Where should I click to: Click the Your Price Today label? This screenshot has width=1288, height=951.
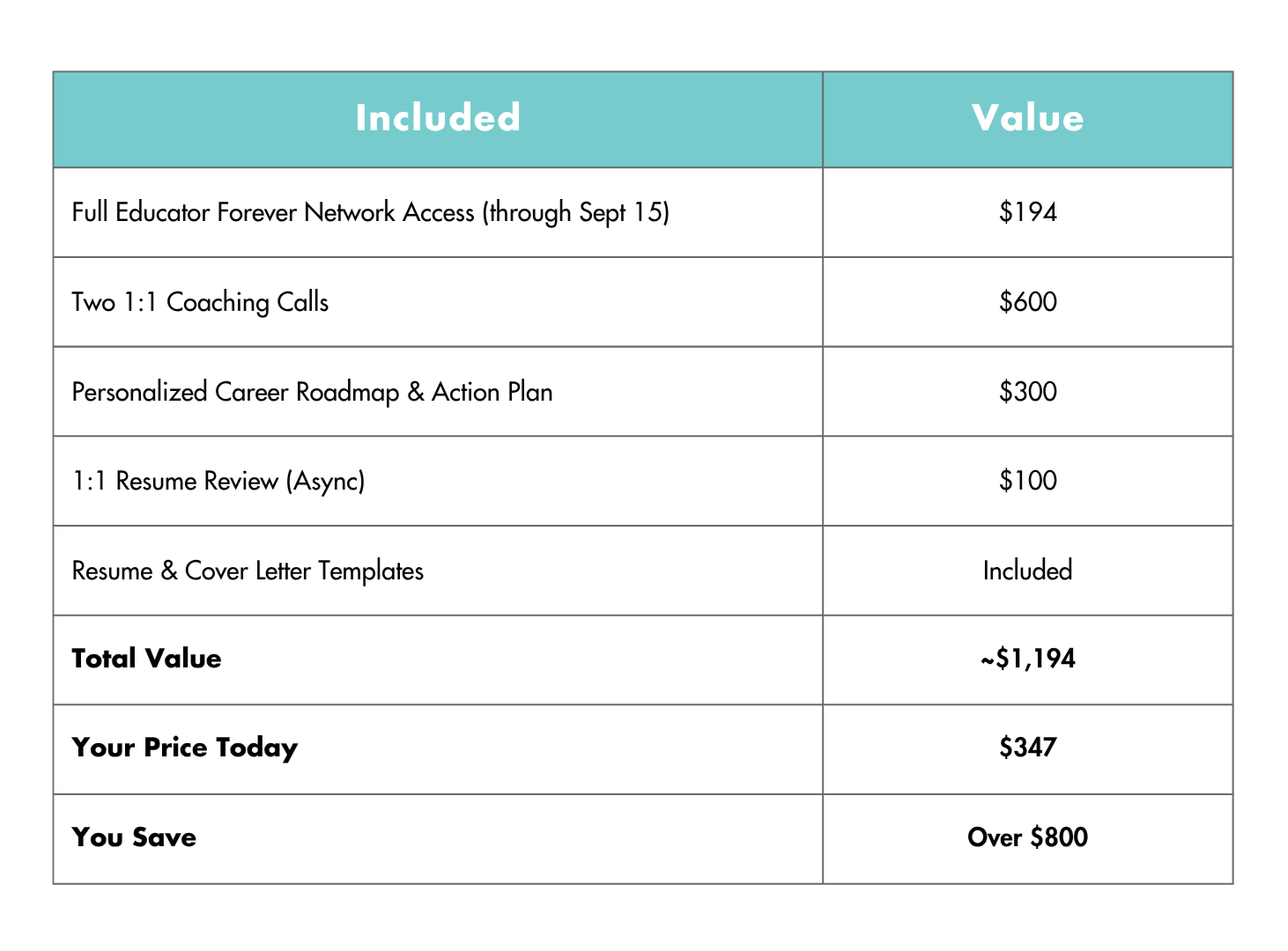184,748
